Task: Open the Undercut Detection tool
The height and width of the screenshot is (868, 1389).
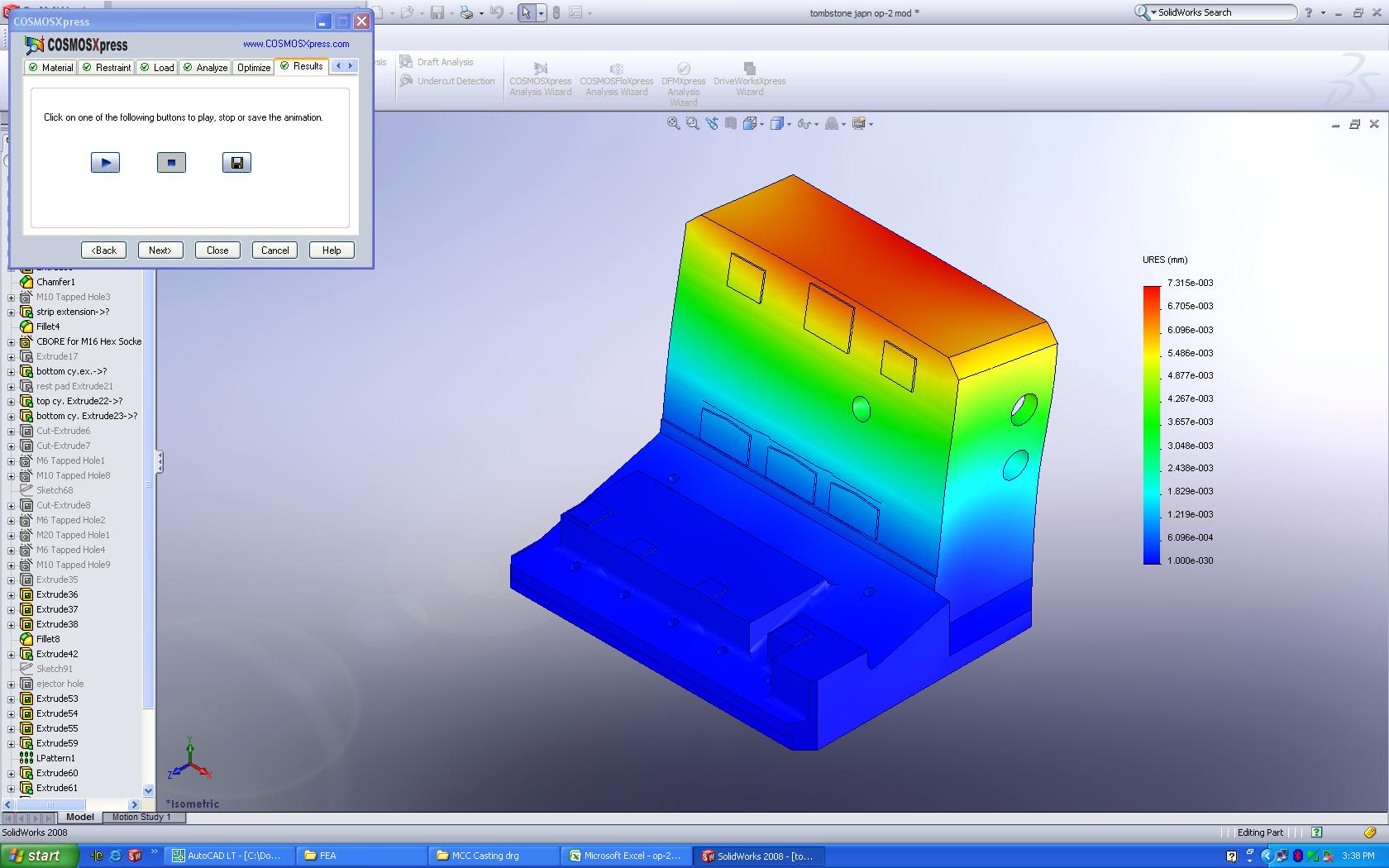Action: click(x=447, y=80)
